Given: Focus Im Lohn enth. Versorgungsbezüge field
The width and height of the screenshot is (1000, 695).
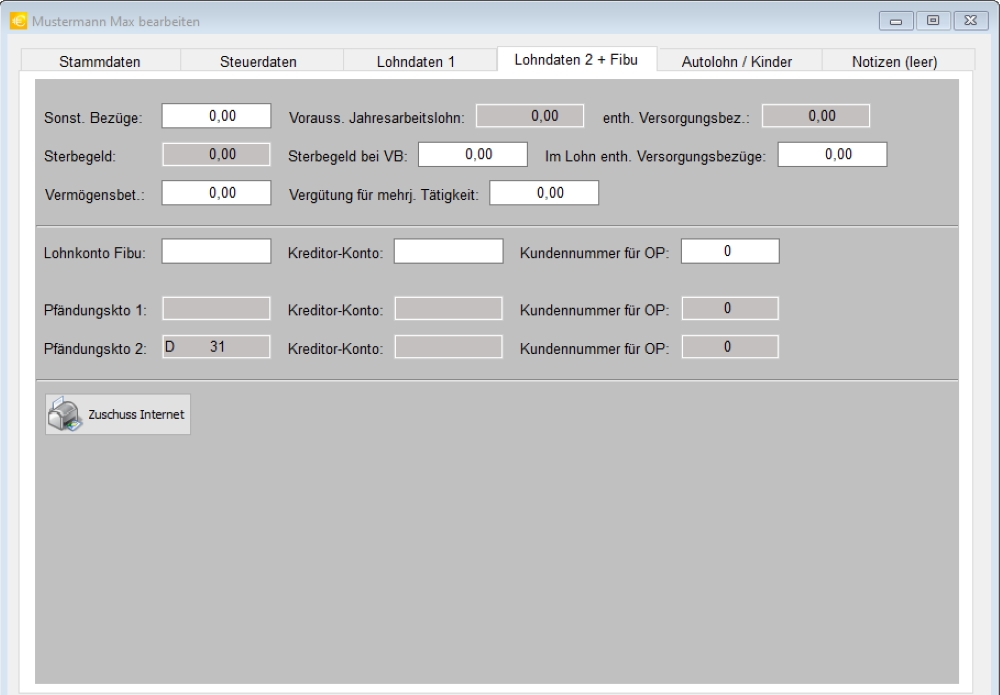Looking at the screenshot, I should coord(832,154).
